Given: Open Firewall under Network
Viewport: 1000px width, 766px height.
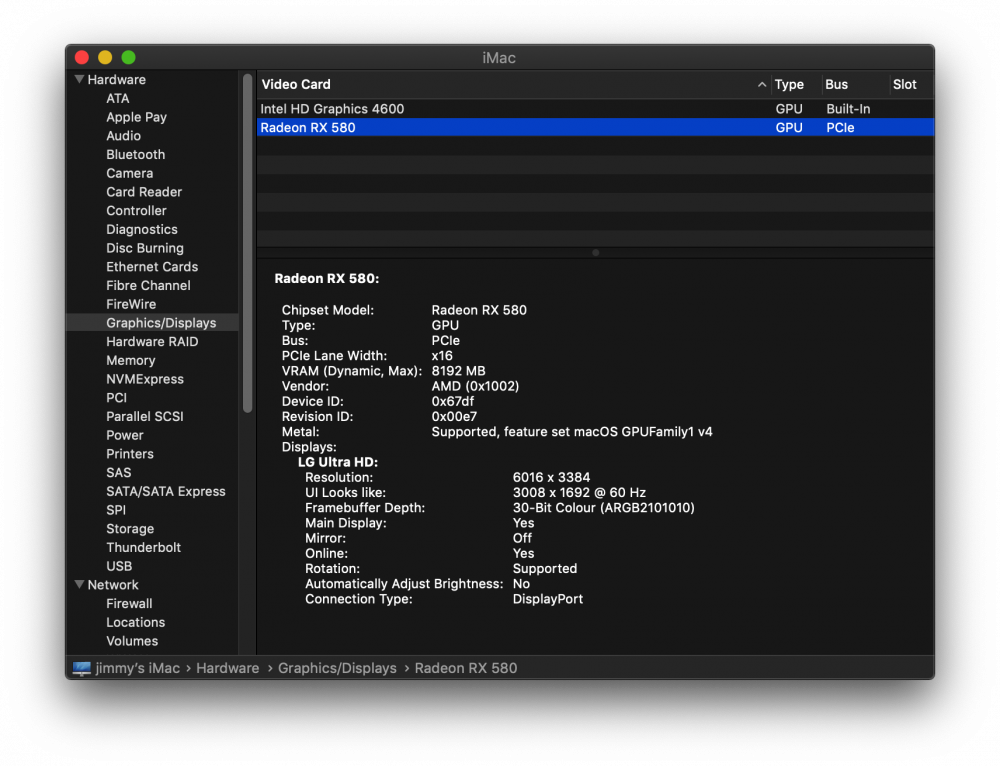Looking at the screenshot, I should click(129, 603).
